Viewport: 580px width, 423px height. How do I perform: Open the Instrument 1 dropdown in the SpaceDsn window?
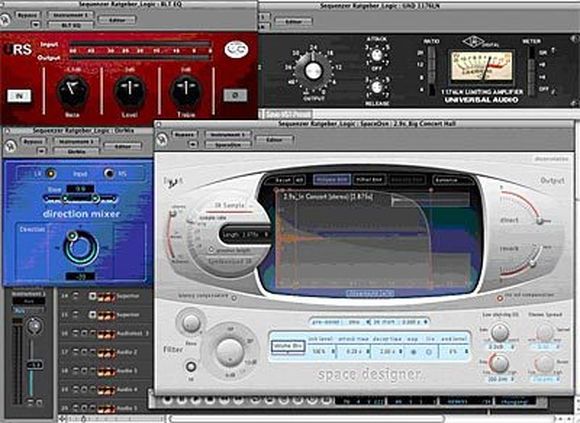[x=228, y=135]
